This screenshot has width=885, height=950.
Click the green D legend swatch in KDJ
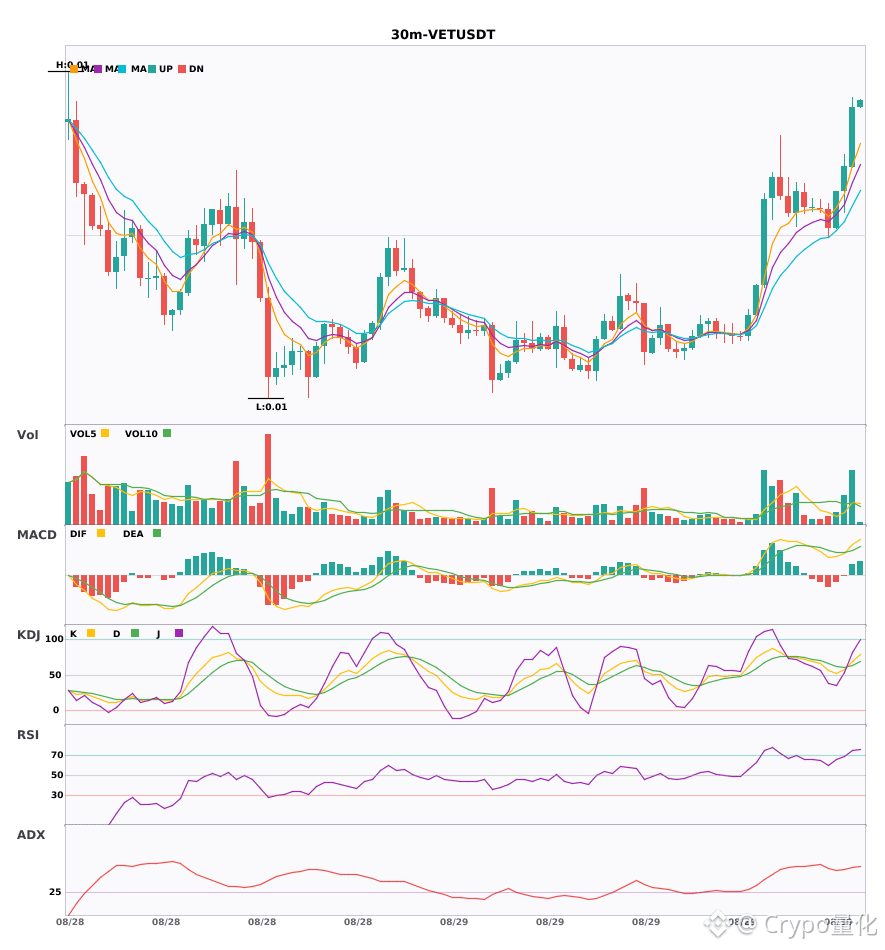[x=135, y=633]
